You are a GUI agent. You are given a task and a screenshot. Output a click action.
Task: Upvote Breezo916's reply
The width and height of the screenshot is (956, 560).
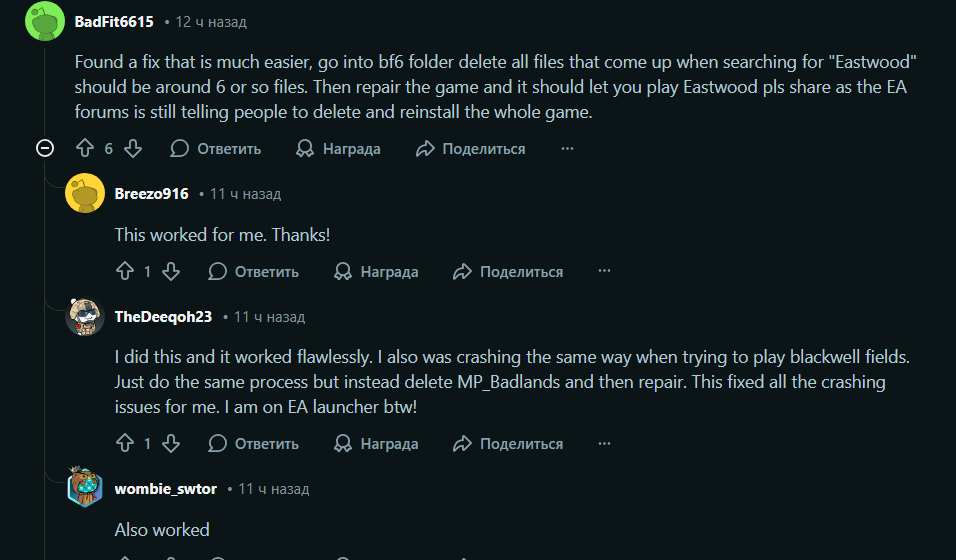coord(124,271)
